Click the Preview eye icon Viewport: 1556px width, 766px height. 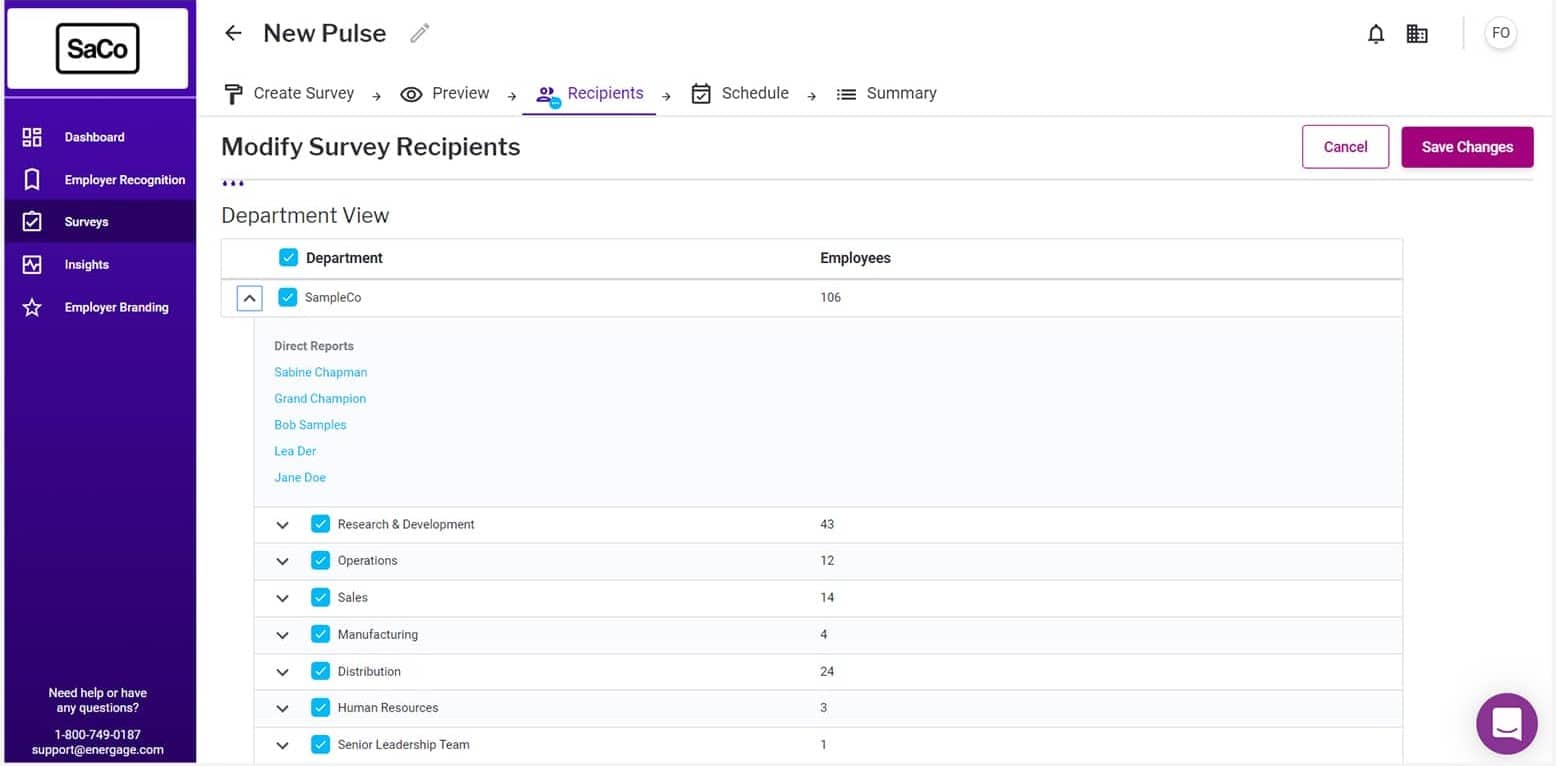411,94
